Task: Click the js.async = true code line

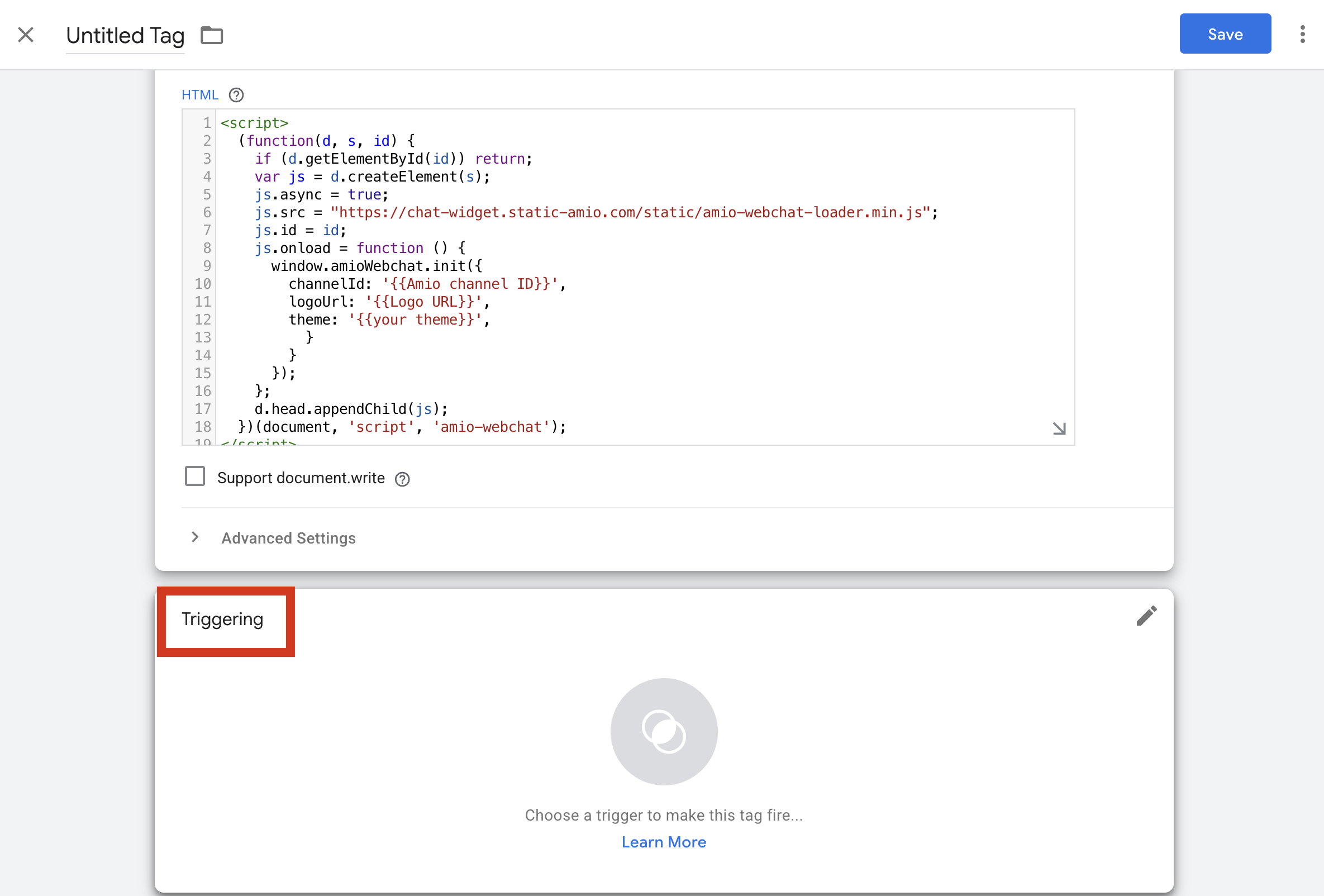Action: tap(321, 195)
